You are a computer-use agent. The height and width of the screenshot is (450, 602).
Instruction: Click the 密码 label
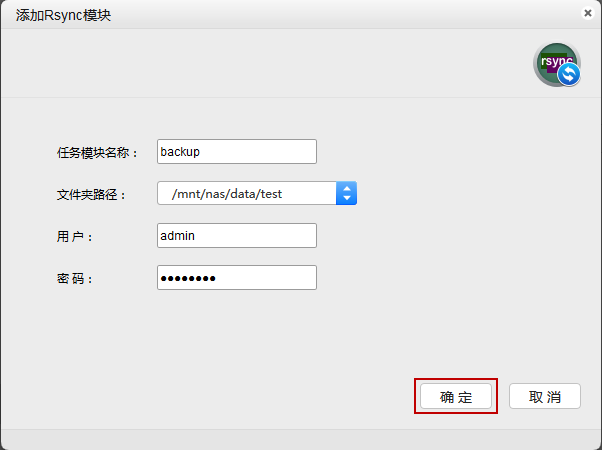(x=75, y=279)
